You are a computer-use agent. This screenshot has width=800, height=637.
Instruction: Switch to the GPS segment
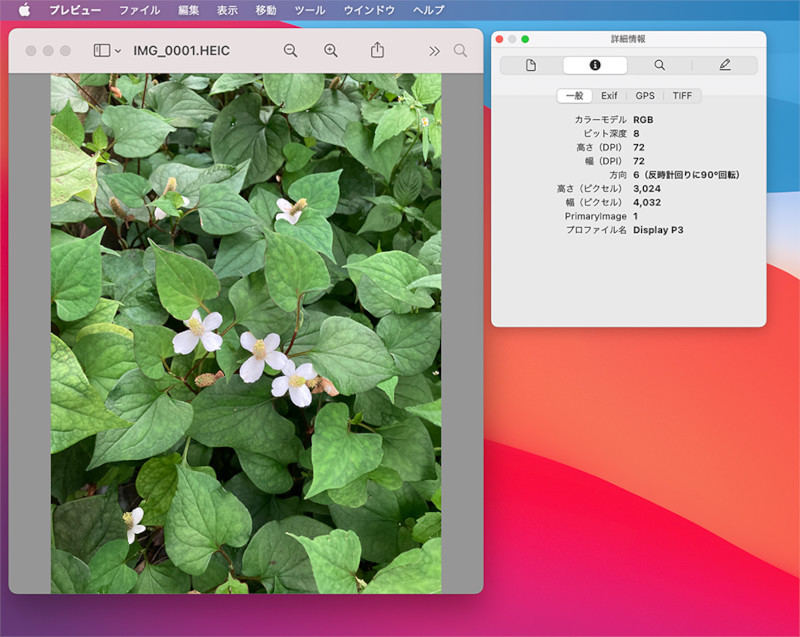click(645, 96)
